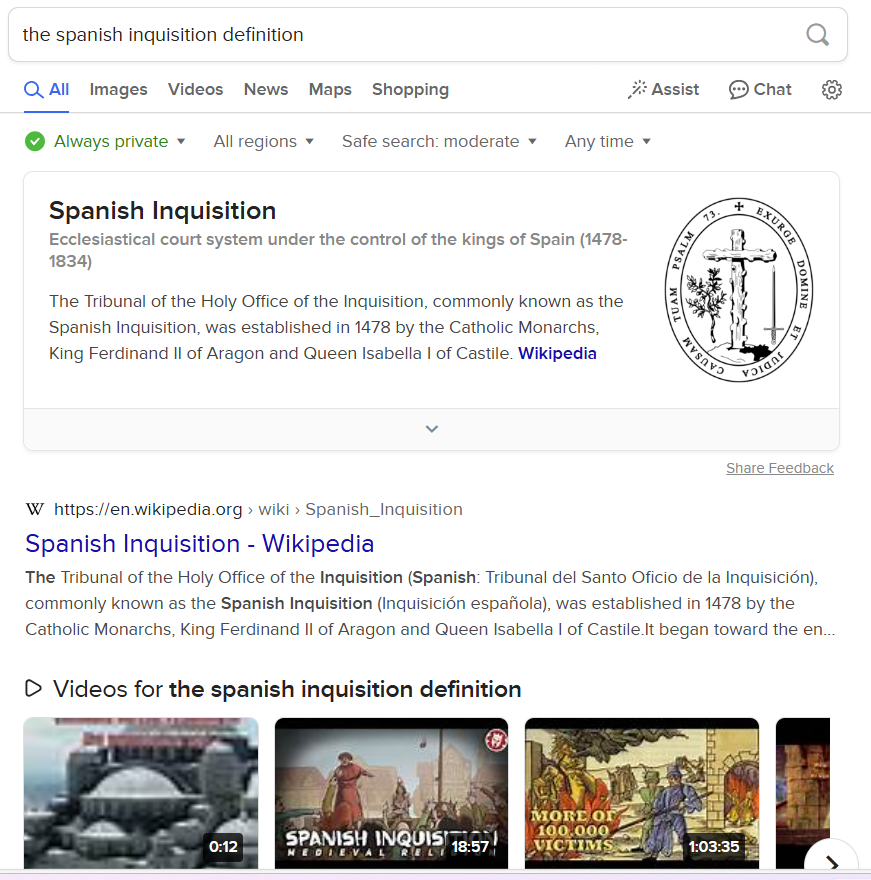The height and width of the screenshot is (880, 871).
Task: Click the Share Feedback link
Action: (780, 468)
